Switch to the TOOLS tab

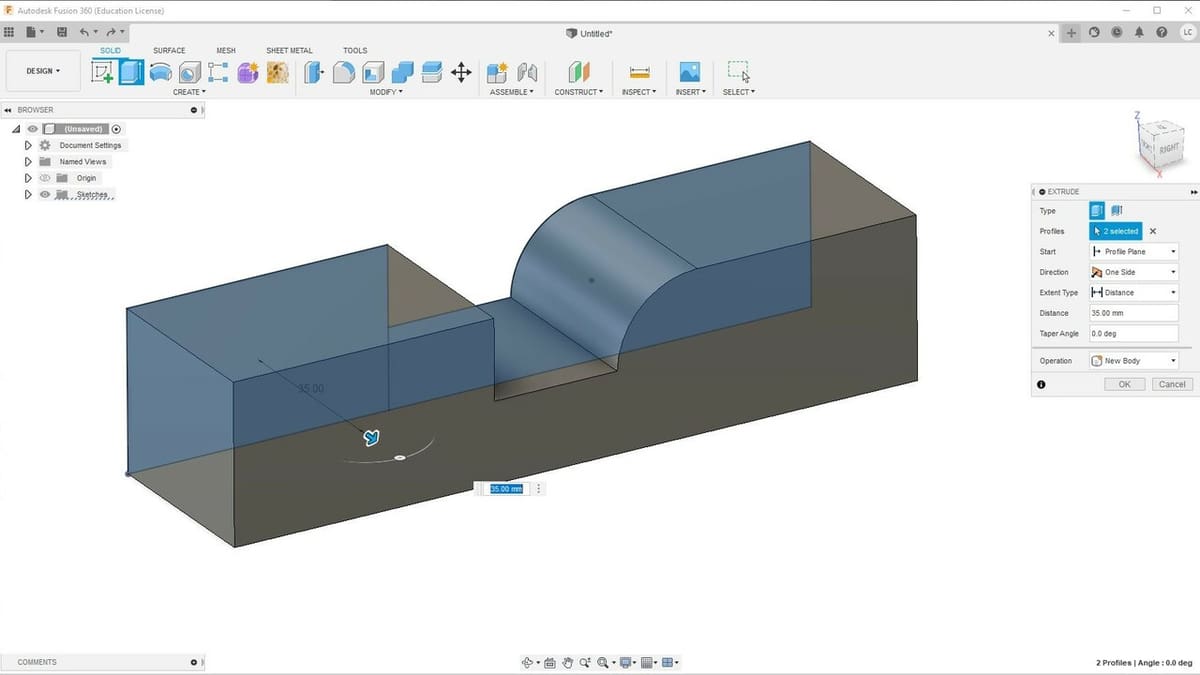point(355,50)
